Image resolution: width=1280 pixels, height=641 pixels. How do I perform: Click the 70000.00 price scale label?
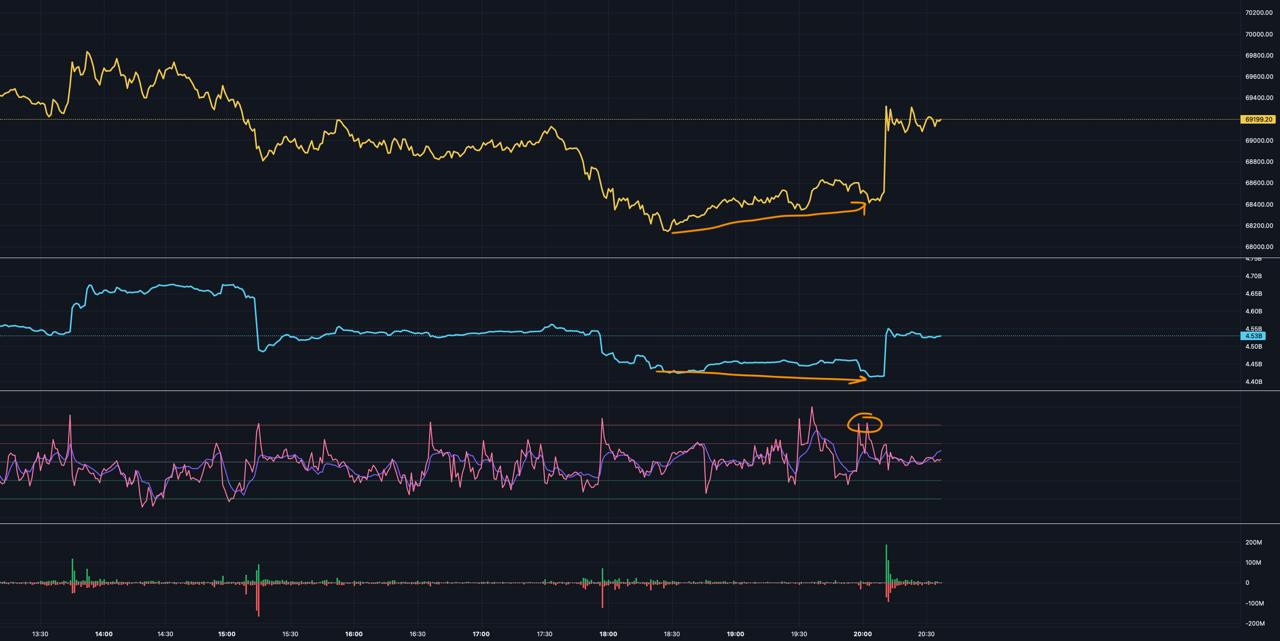click(x=1258, y=34)
